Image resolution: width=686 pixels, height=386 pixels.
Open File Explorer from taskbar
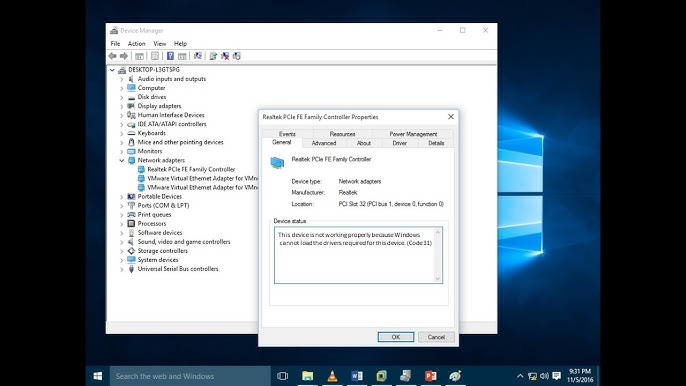[308, 376]
